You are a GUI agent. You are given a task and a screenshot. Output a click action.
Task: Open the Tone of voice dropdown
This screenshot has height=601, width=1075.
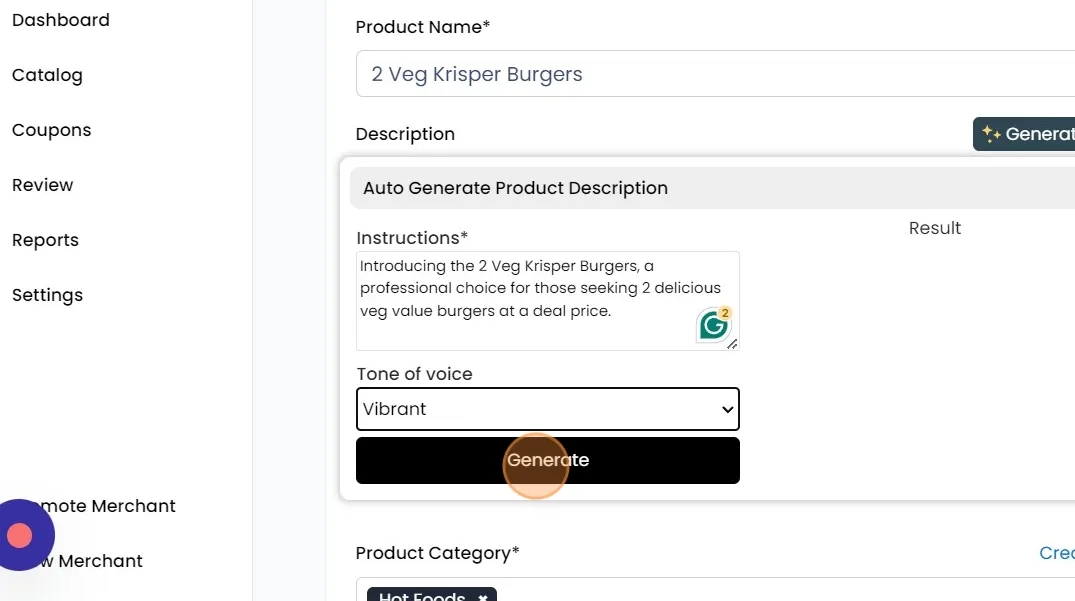pyautogui.click(x=547, y=409)
